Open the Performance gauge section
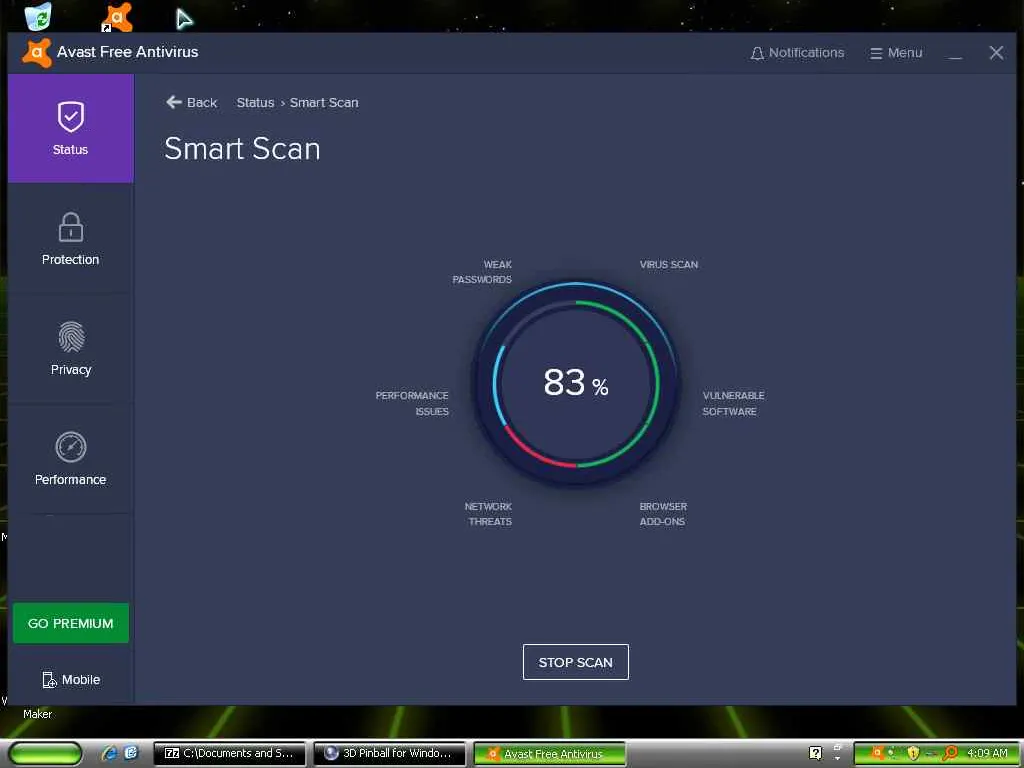Screen dimensions: 1024x768 tap(71, 458)
